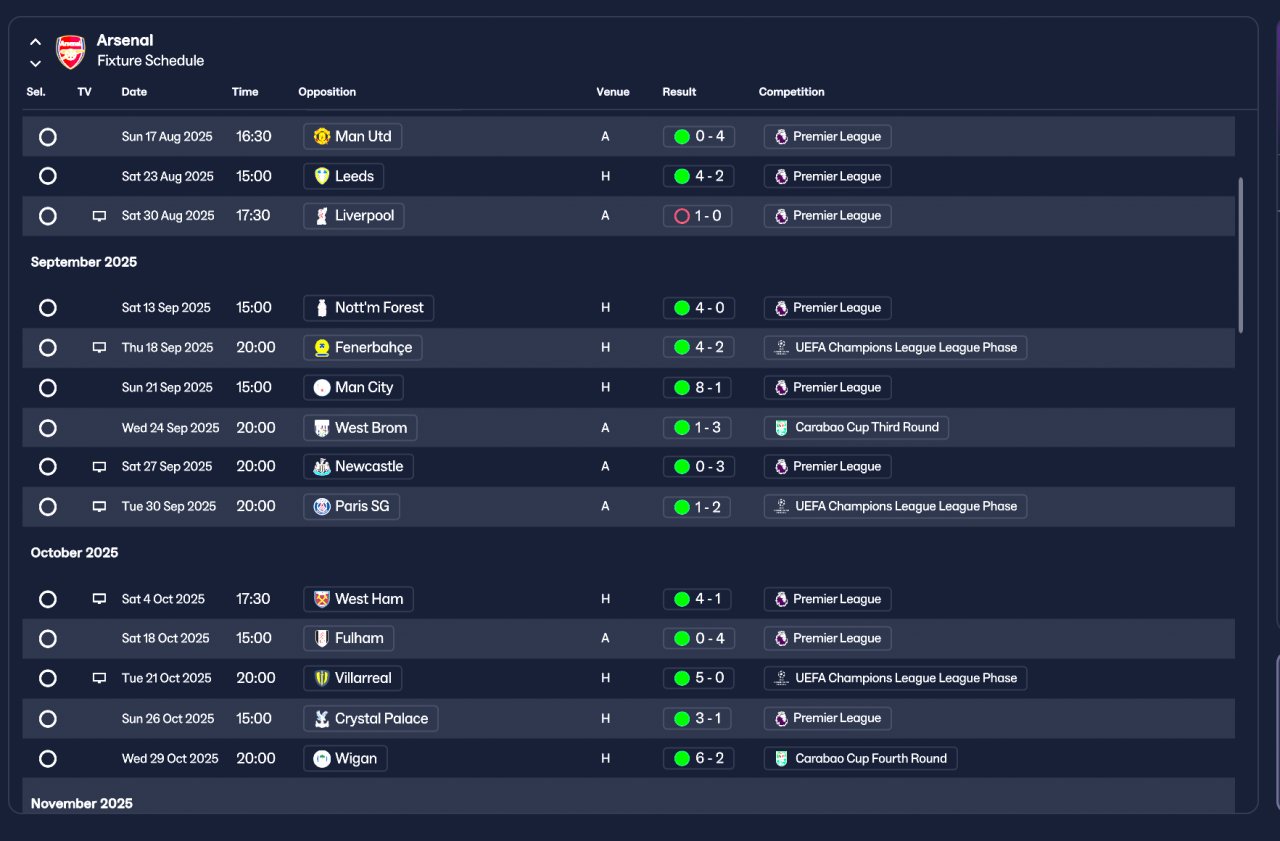Click the date Sun 26 Oct 2025
1280x841 pixels.
click(168, 718)
